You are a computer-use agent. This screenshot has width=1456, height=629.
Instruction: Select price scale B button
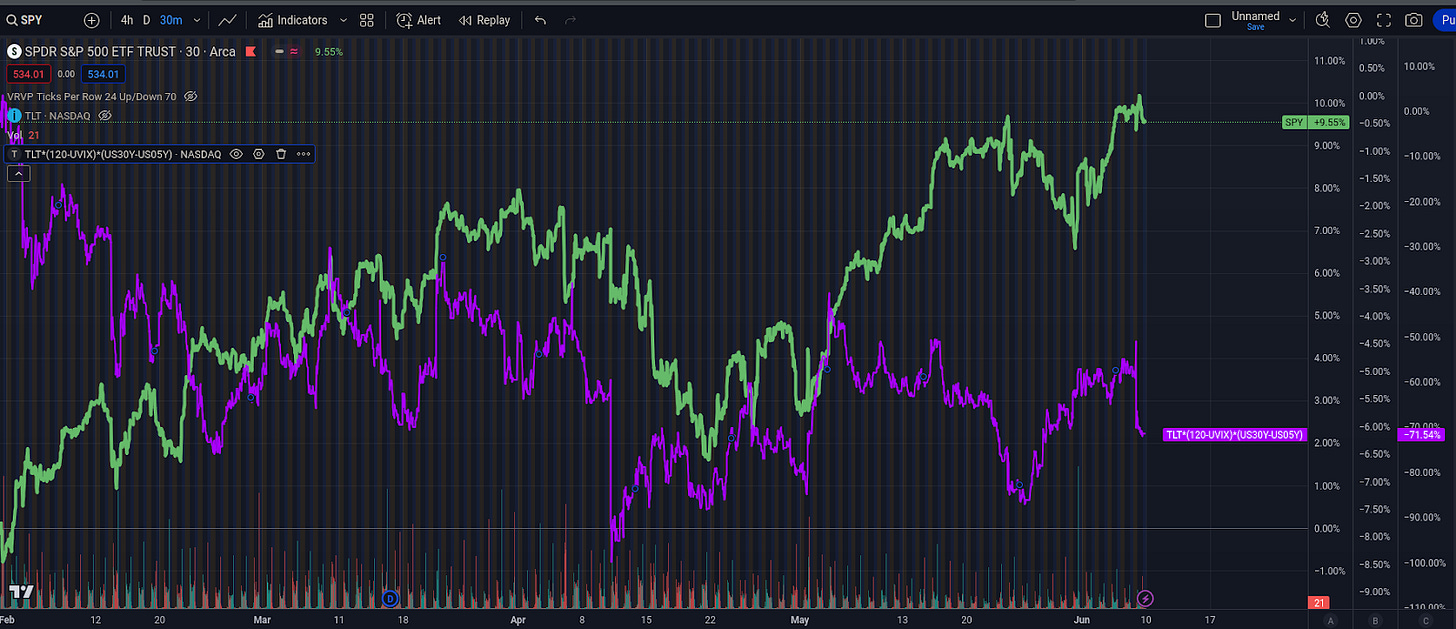coord(1375,620)
